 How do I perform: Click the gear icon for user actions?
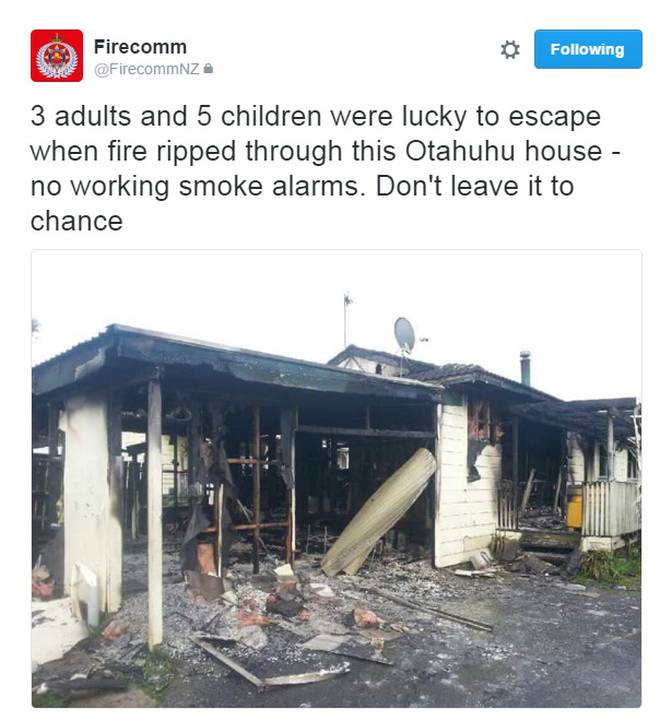pos(510,50)
